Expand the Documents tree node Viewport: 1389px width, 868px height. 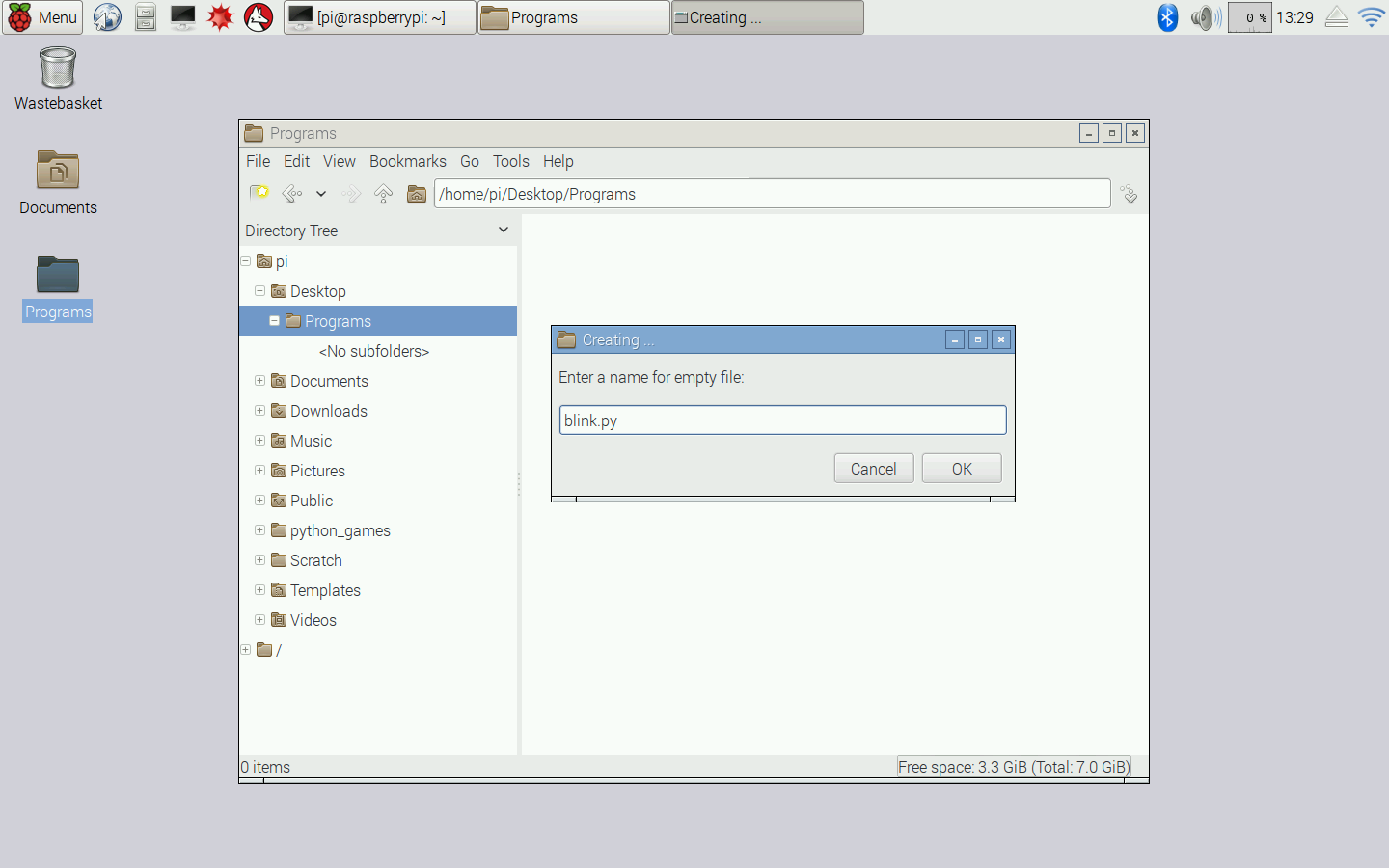259,381
